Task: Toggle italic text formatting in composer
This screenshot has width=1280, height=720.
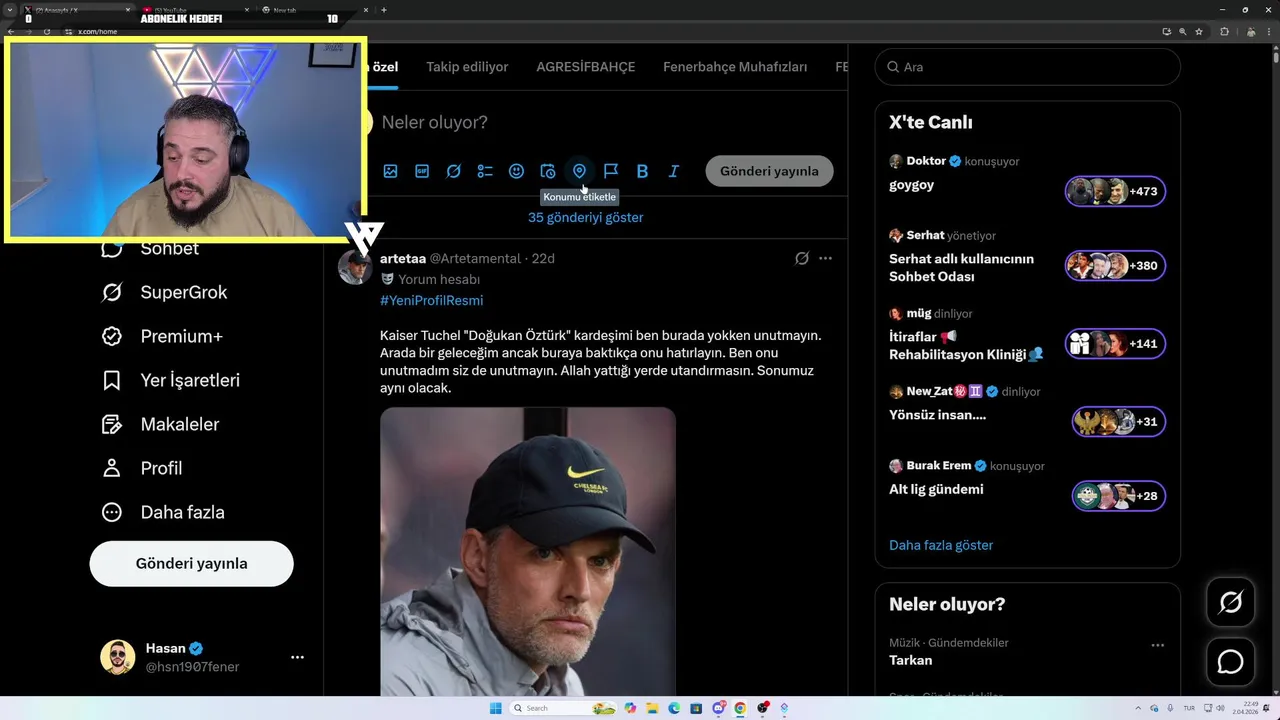Action: 674,171
